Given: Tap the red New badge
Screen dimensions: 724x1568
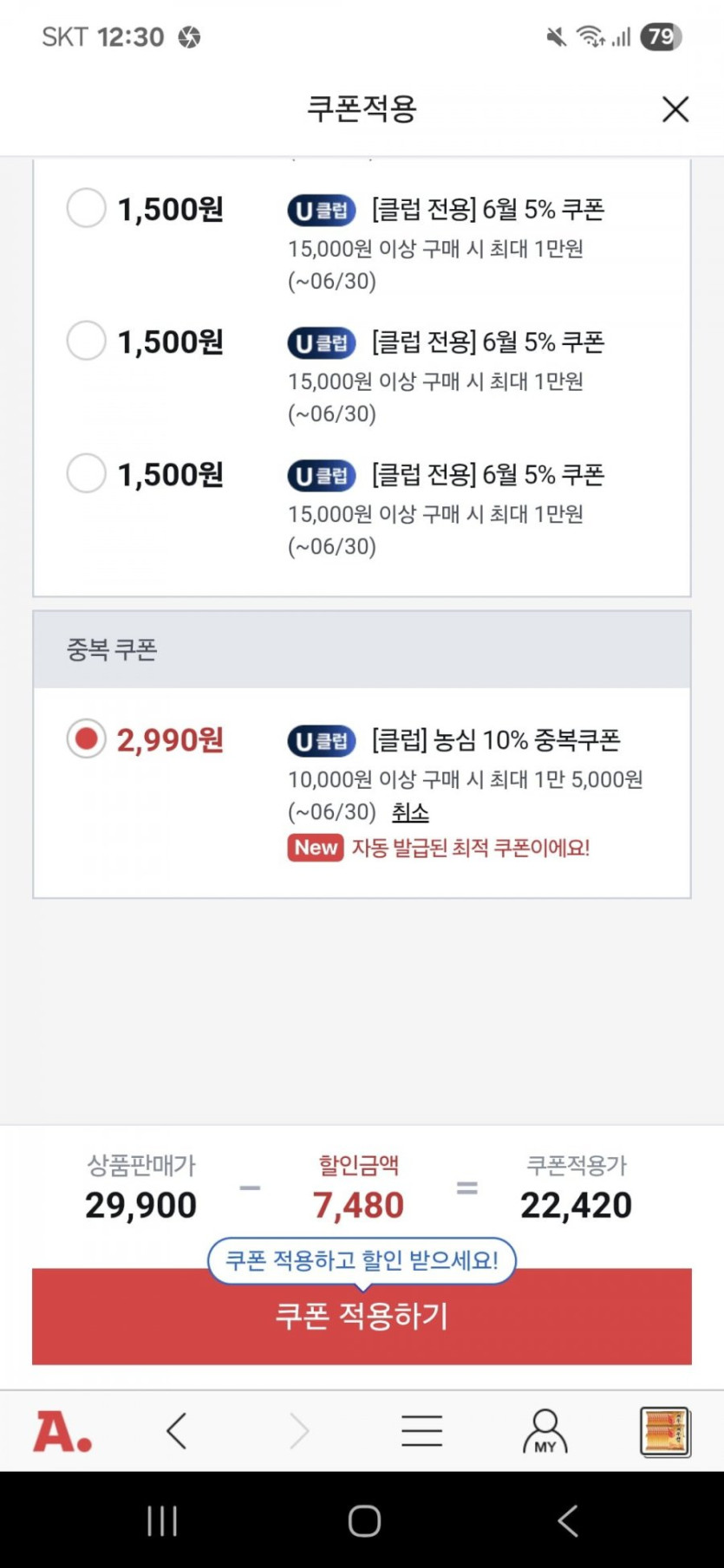Looking at the screenshot, I should coord(316,848).
